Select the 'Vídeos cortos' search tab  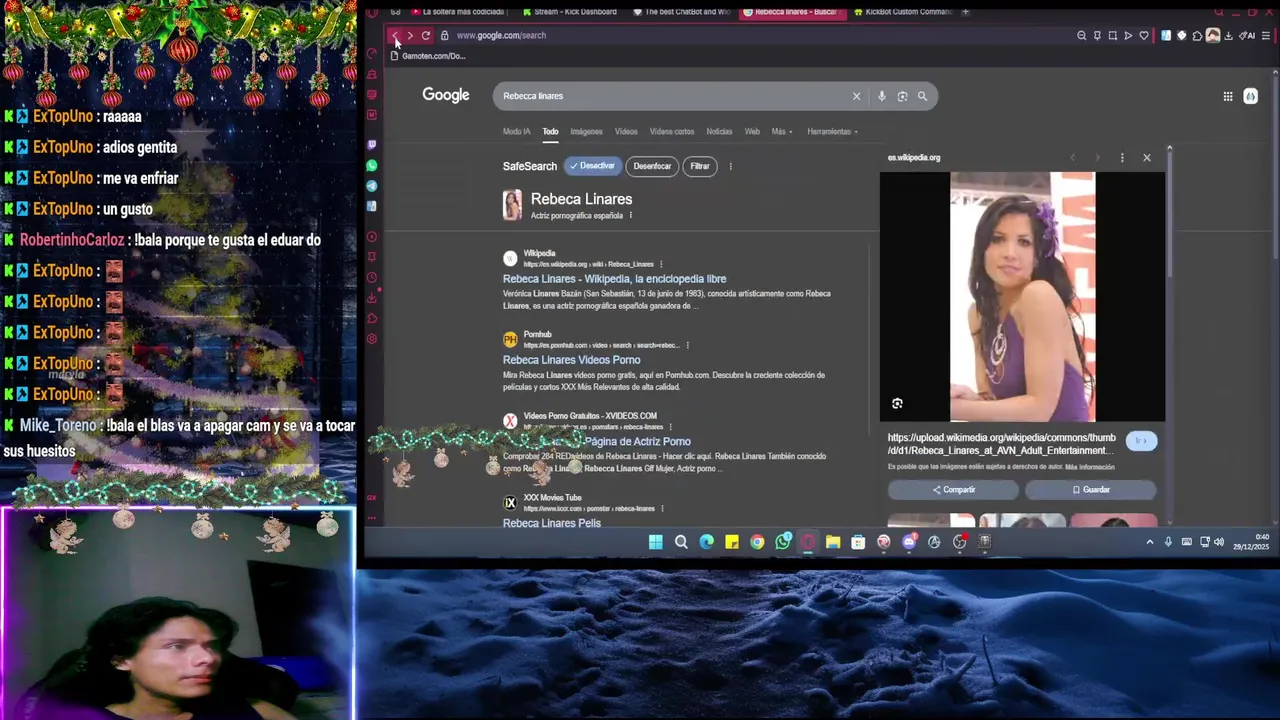pos(672,131)
